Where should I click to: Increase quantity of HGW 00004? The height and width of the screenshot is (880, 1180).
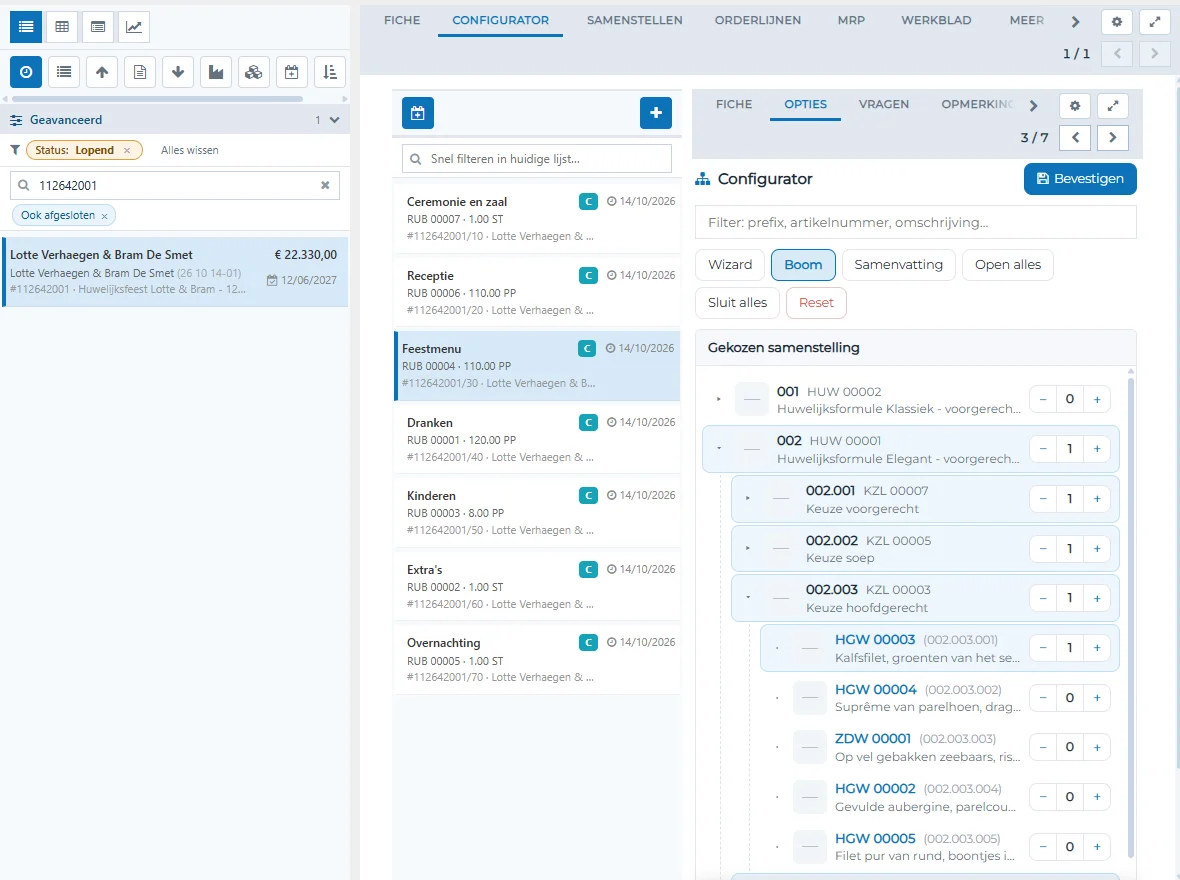(x=1096, y=698)
